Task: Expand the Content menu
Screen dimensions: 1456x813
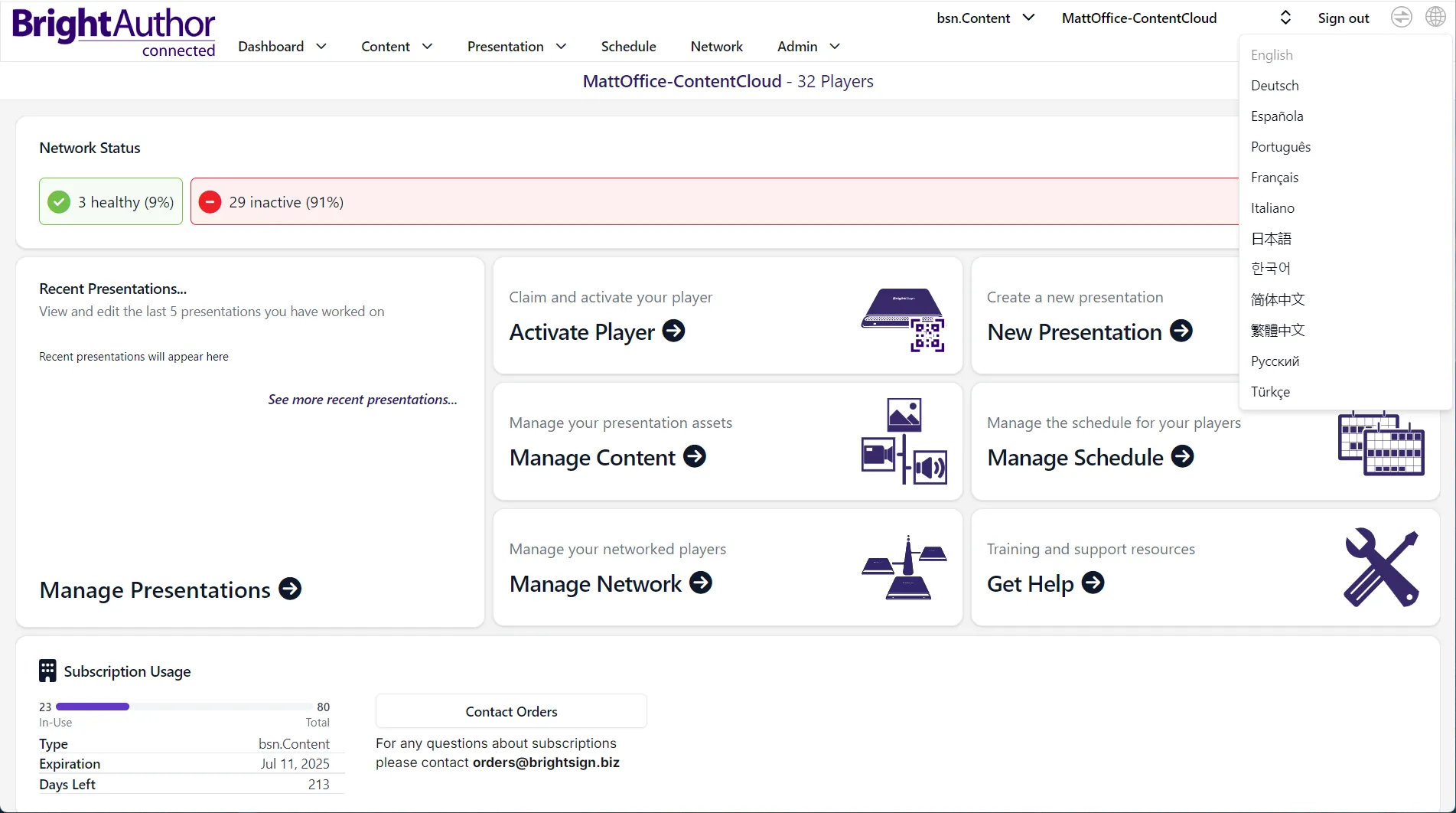Action: [397, 47]
